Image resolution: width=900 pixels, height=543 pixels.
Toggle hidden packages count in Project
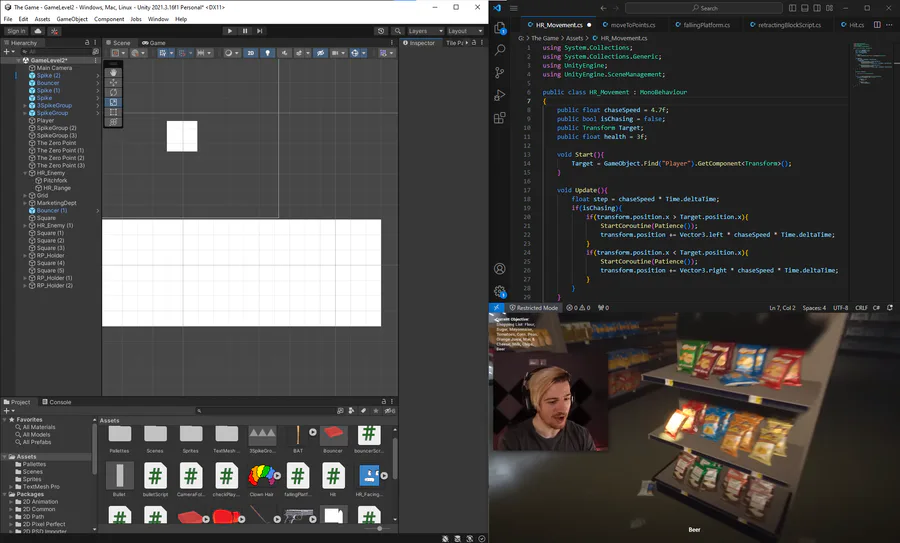click(x=390, y=411)
